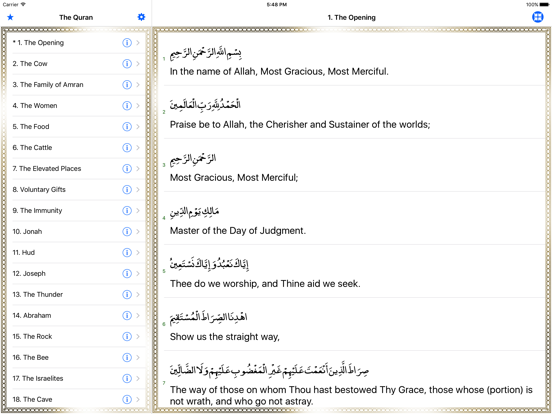Show info for The Thunder

click(x=127, y=294)
